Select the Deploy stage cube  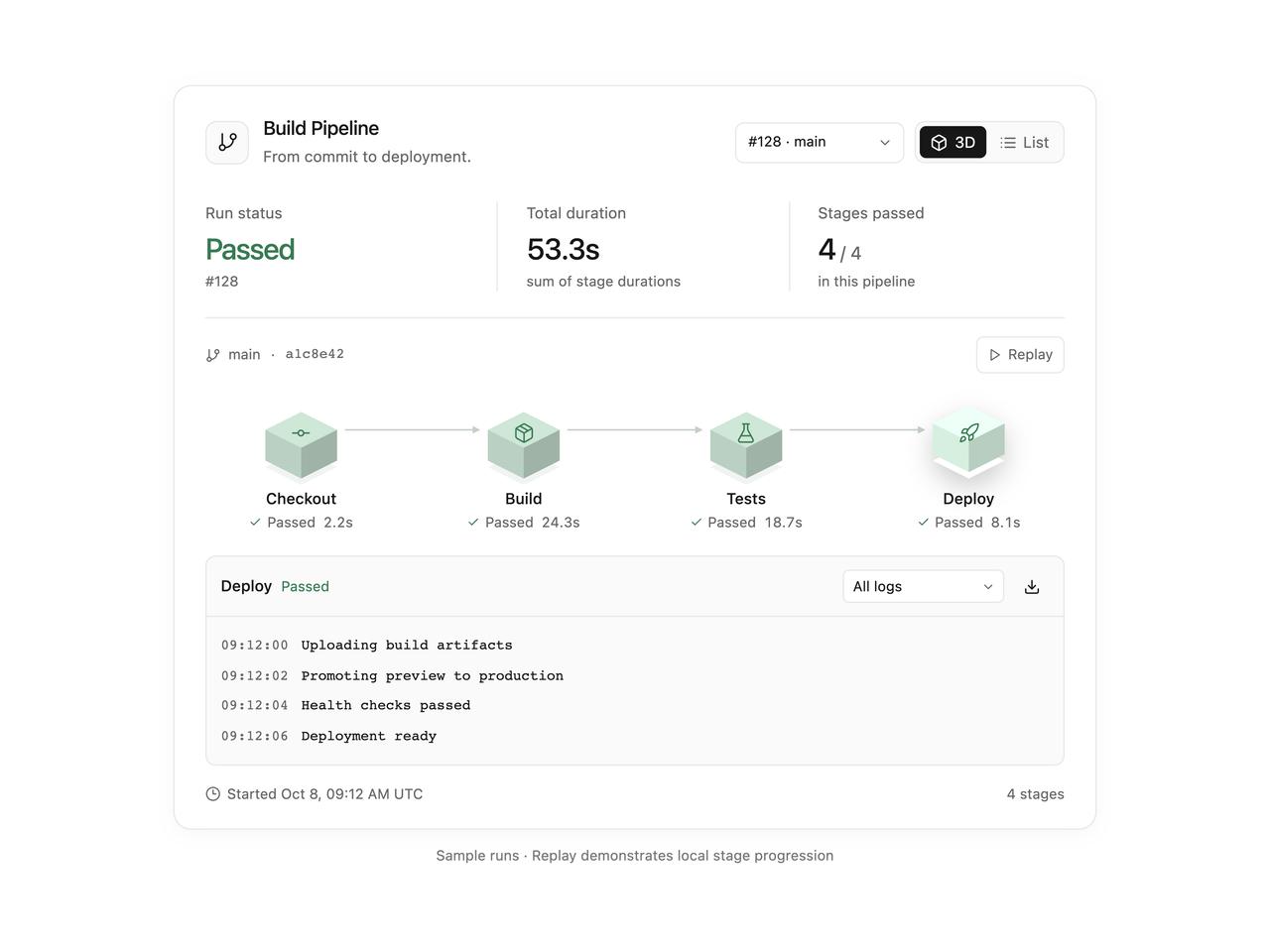point(968,441)
